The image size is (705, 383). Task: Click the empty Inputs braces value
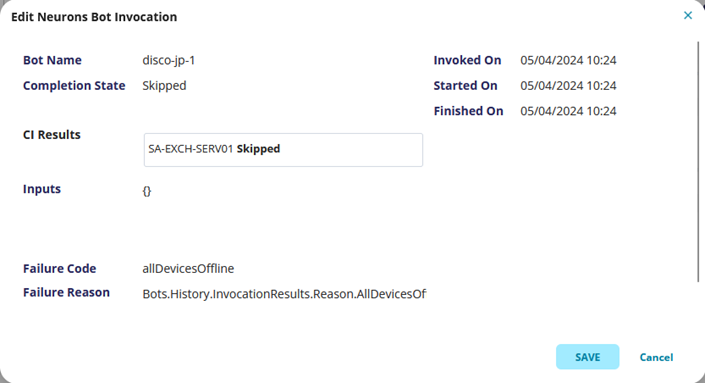(147, 191)
